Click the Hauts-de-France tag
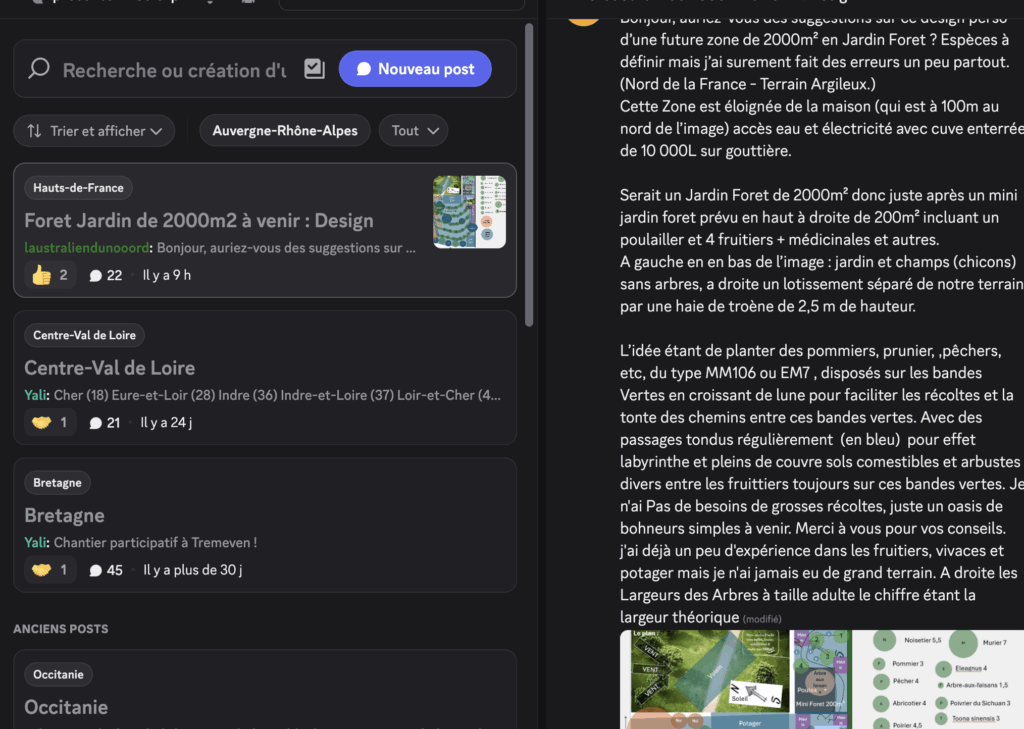 (78, 187)
